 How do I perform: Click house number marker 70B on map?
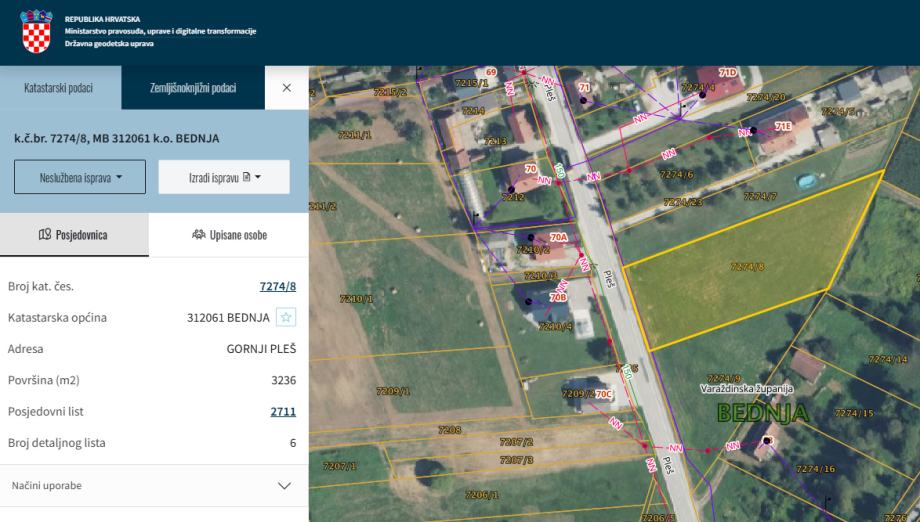(x=557, y=297)
